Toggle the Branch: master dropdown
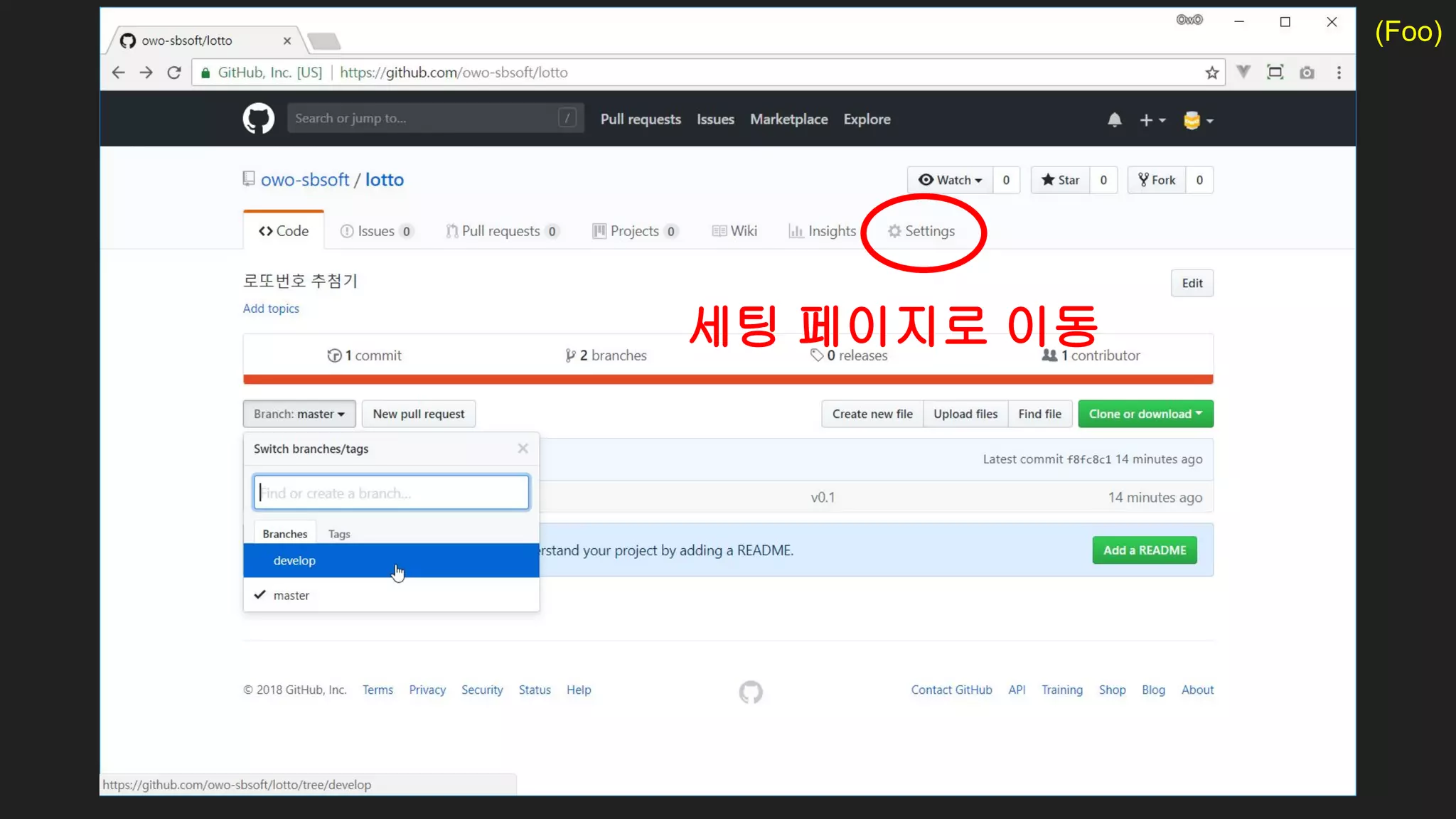 [299, 414]
